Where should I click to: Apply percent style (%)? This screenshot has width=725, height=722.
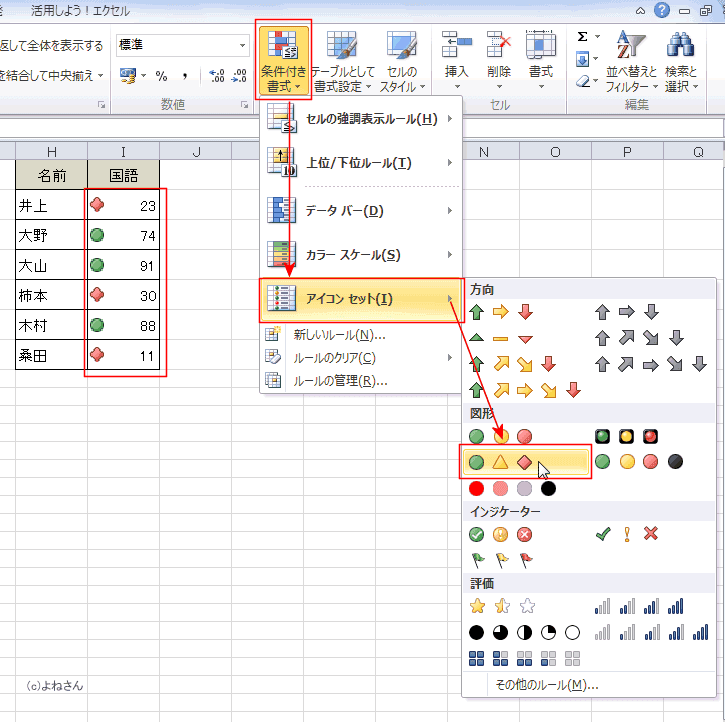[161, 76]
